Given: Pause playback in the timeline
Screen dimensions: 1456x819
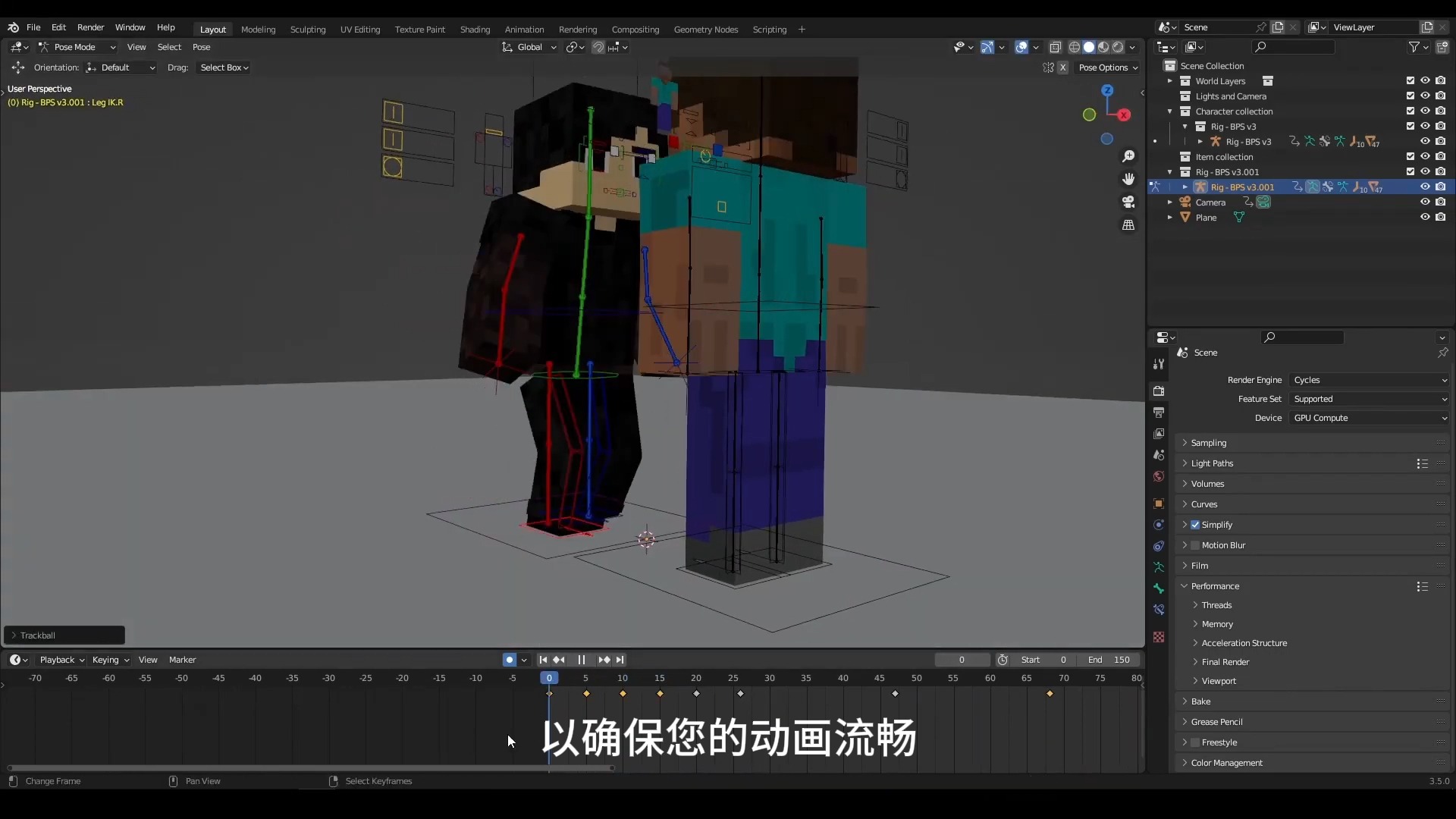Looking at the screenshot, I should pyautogui.click(x=581, y=660).
